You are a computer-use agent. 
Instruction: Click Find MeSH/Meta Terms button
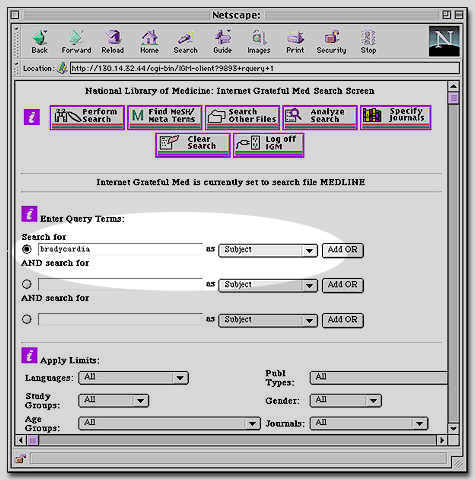coord(165,117)
